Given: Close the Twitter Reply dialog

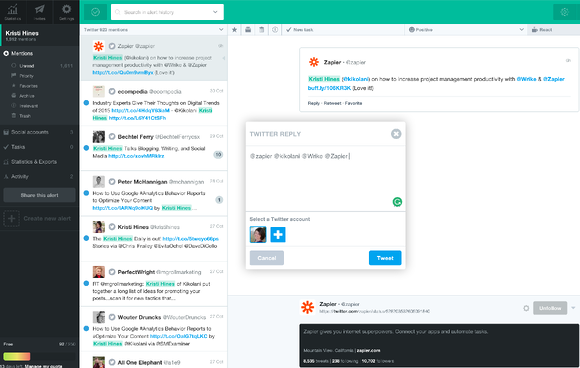Looking at the screenshot, I should (x=396, y=134).
